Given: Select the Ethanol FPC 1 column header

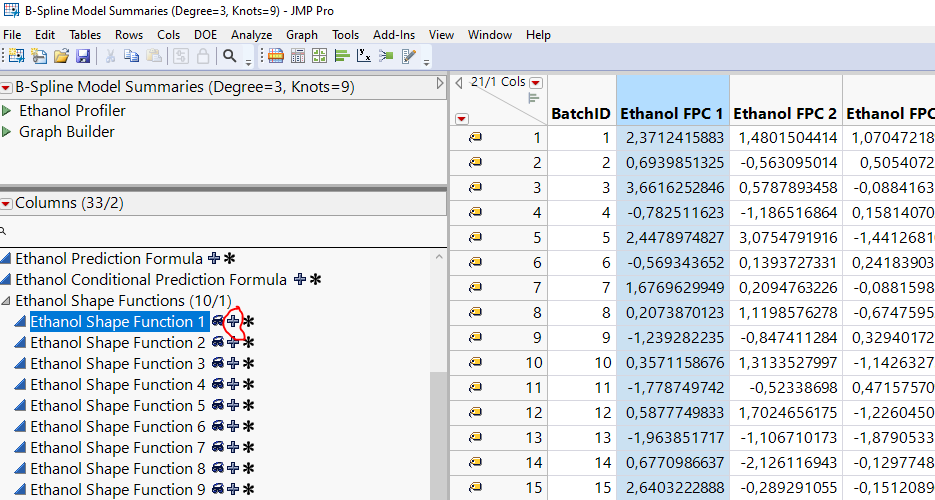Looking at the screenshot, I should pyautogui.click(x=673, y=100).
